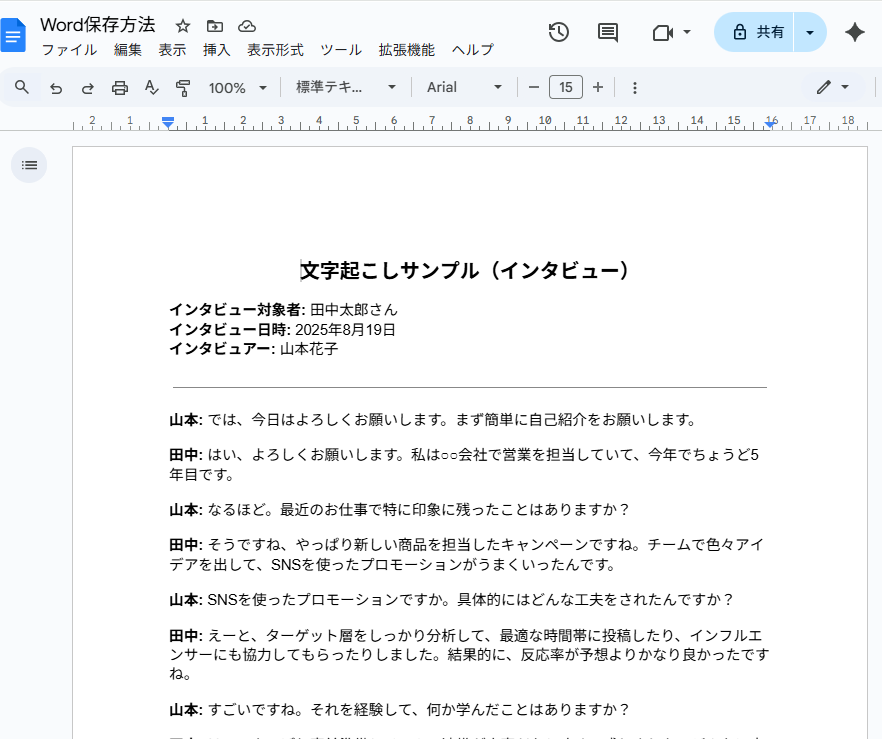Increase font size with plus button
The image size is (882, 739).
[598, 87]
